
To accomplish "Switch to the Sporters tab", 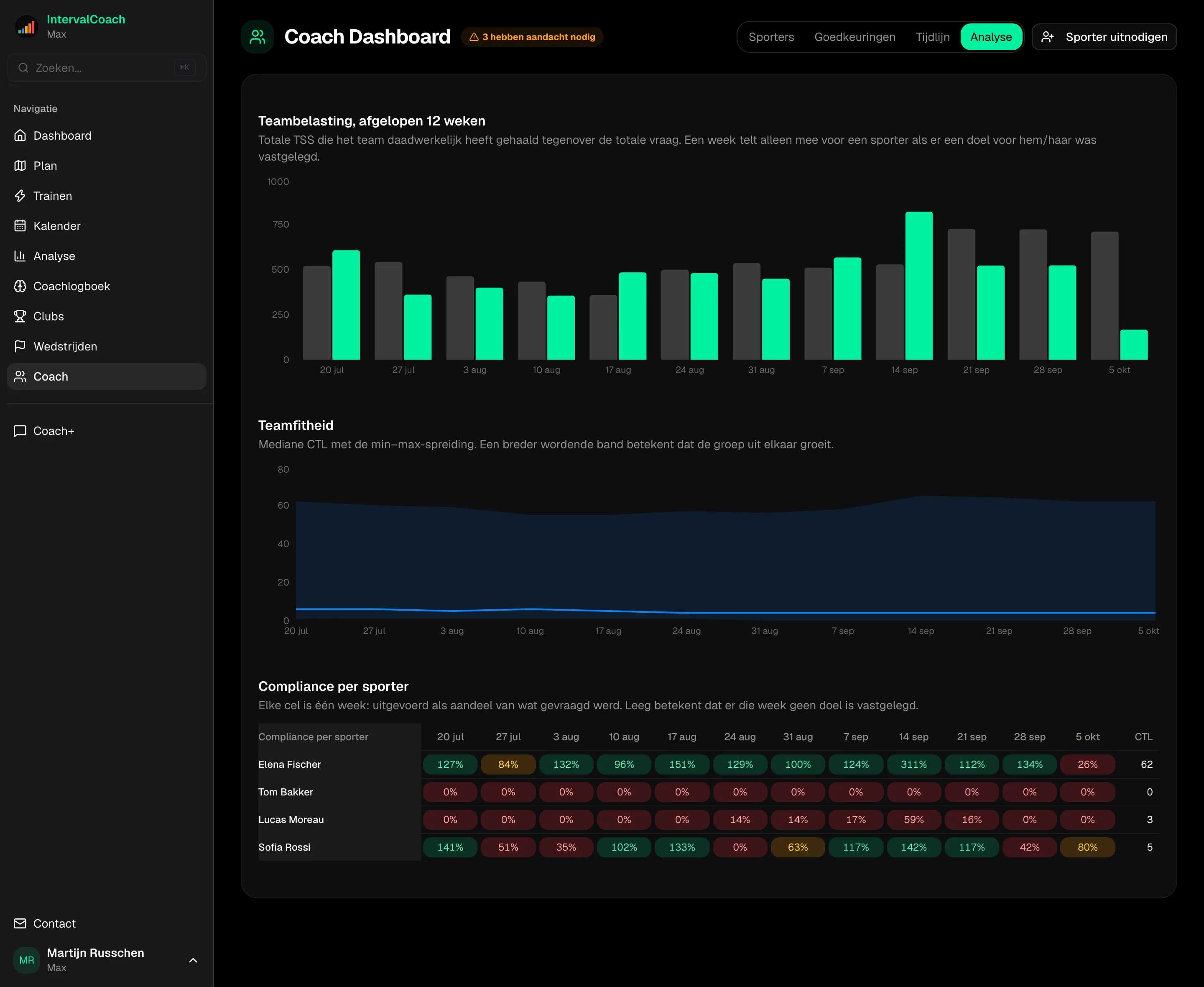I will pyautogui.click(x=771, y=37).
